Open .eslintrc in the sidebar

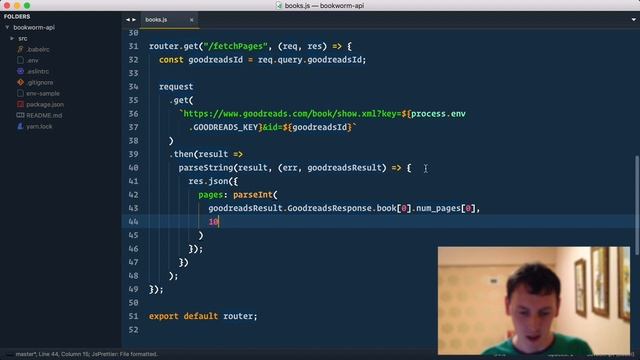[38, 71]
